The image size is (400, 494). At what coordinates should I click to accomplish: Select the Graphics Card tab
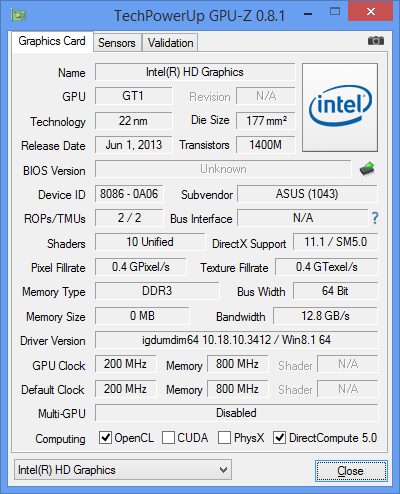coord(52,41)
